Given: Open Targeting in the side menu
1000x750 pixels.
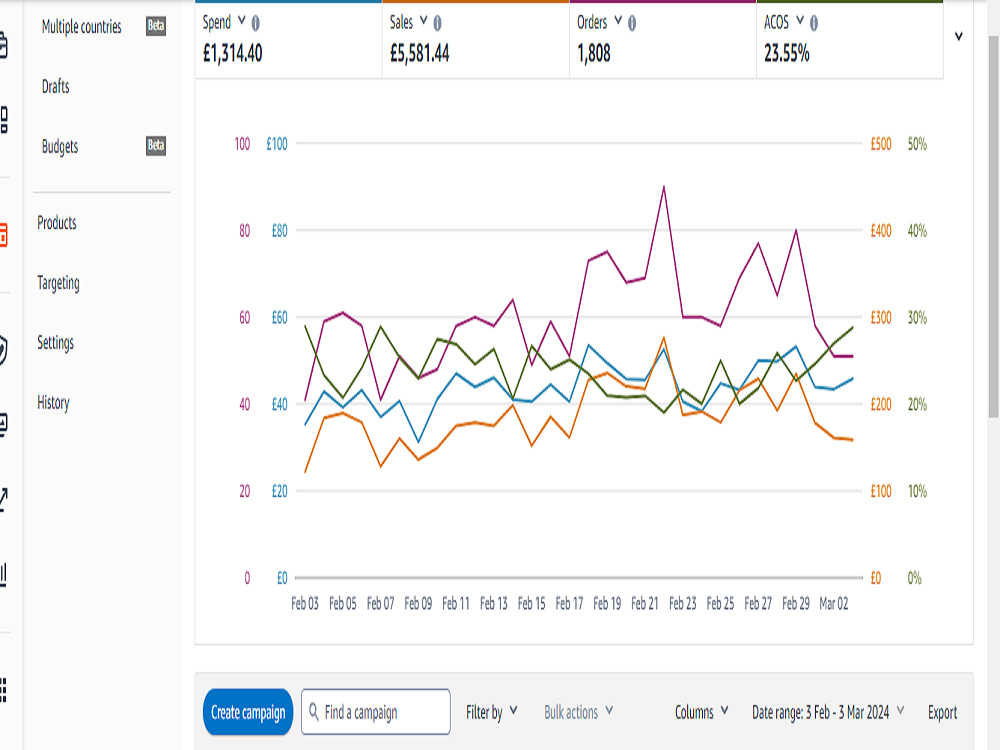Looking at the screenshot, I should (58, 283).
